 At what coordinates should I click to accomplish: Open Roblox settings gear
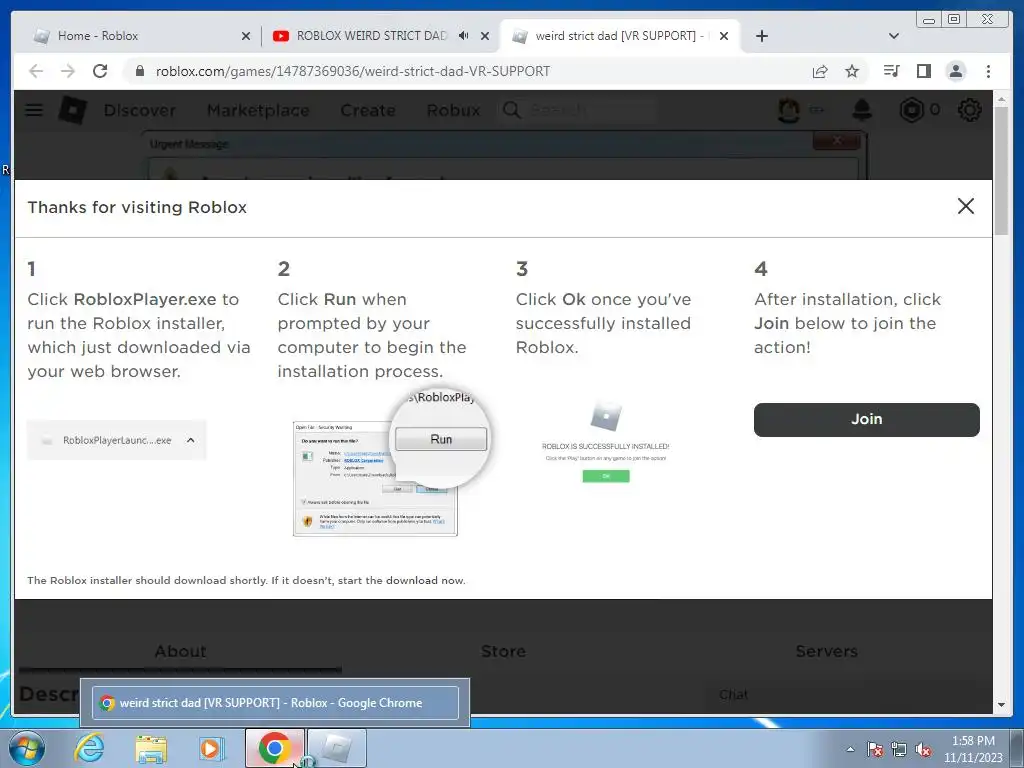click(x=969, y=110)
